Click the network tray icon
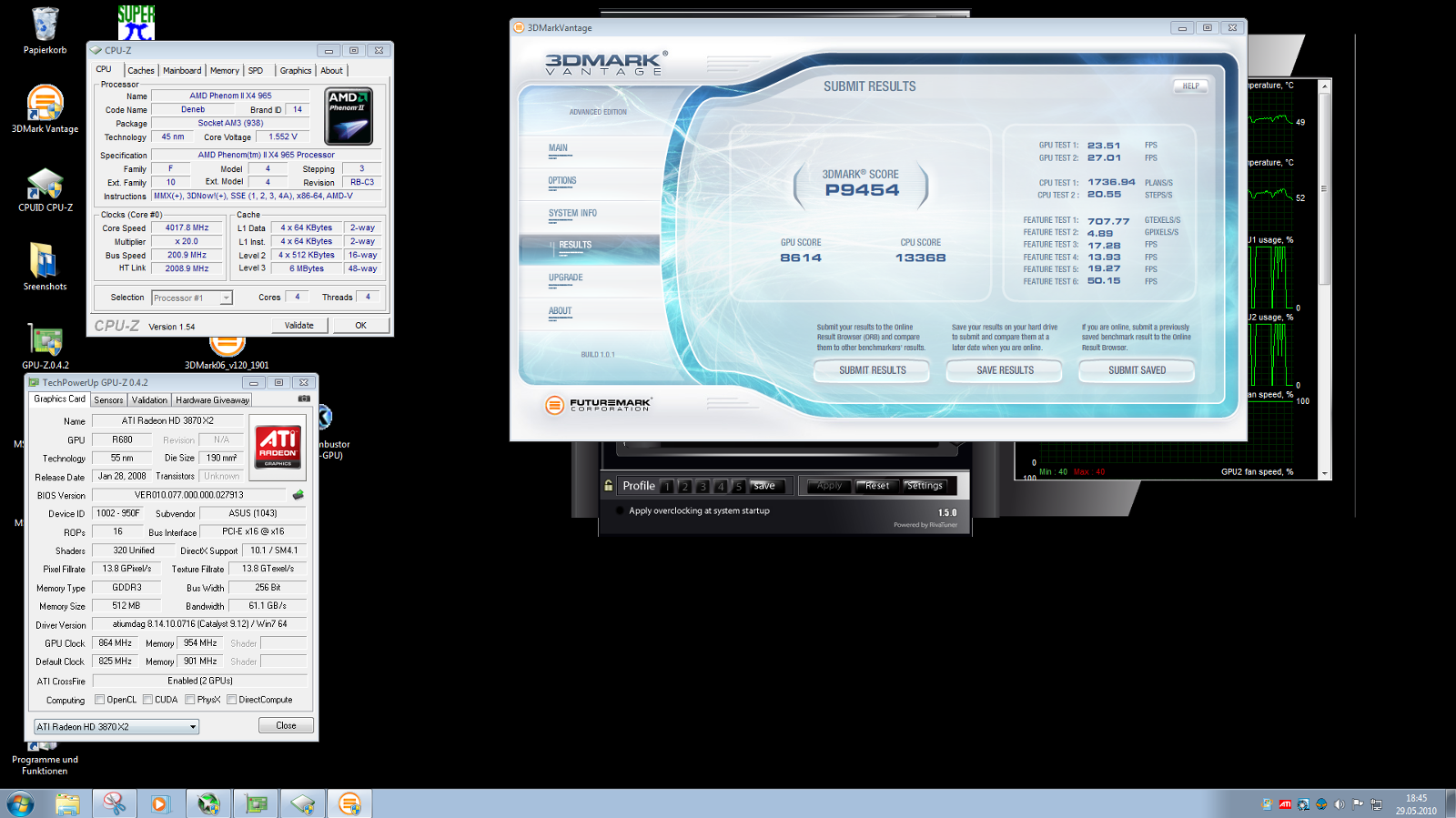Image resolution: width=1456 pixels, height=818 pixels. coord(1376,804)
